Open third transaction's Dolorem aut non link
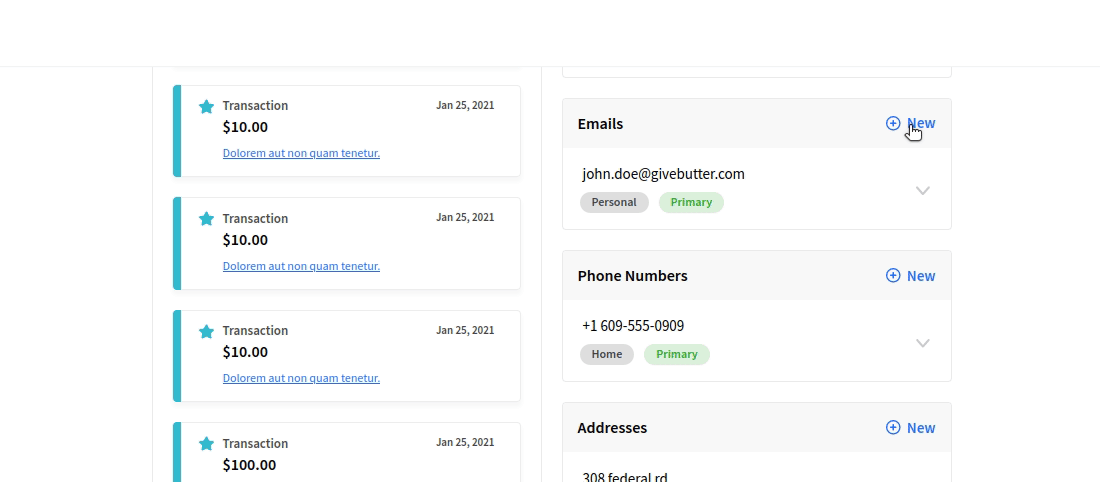Viewport: 1100px width, 482px height. click(x=301, y=378)
